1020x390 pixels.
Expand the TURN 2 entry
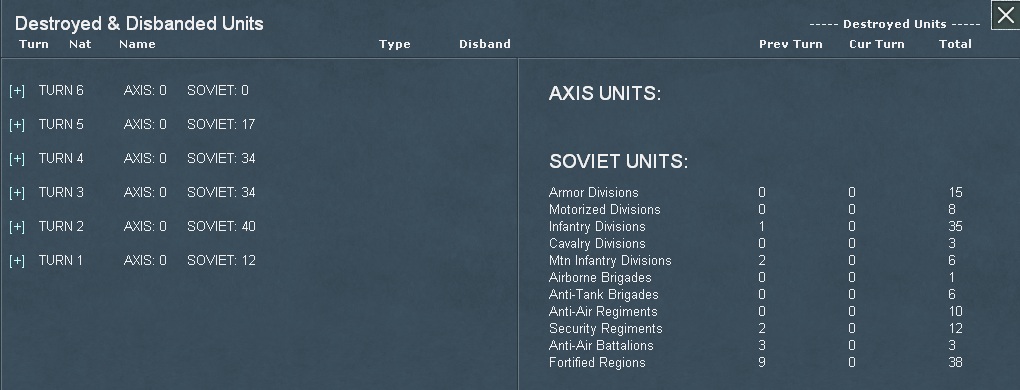coord(17,227)
